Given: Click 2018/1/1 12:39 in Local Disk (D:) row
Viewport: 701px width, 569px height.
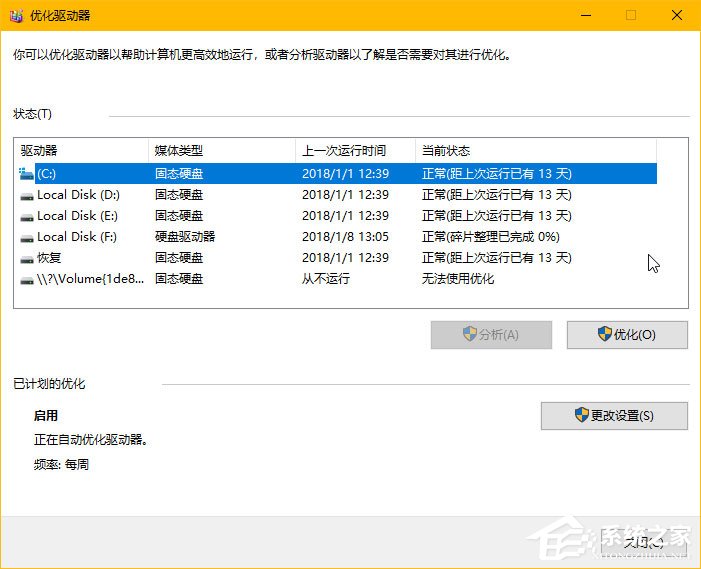Looking at the screenshot, I should [x=346, y=195].
